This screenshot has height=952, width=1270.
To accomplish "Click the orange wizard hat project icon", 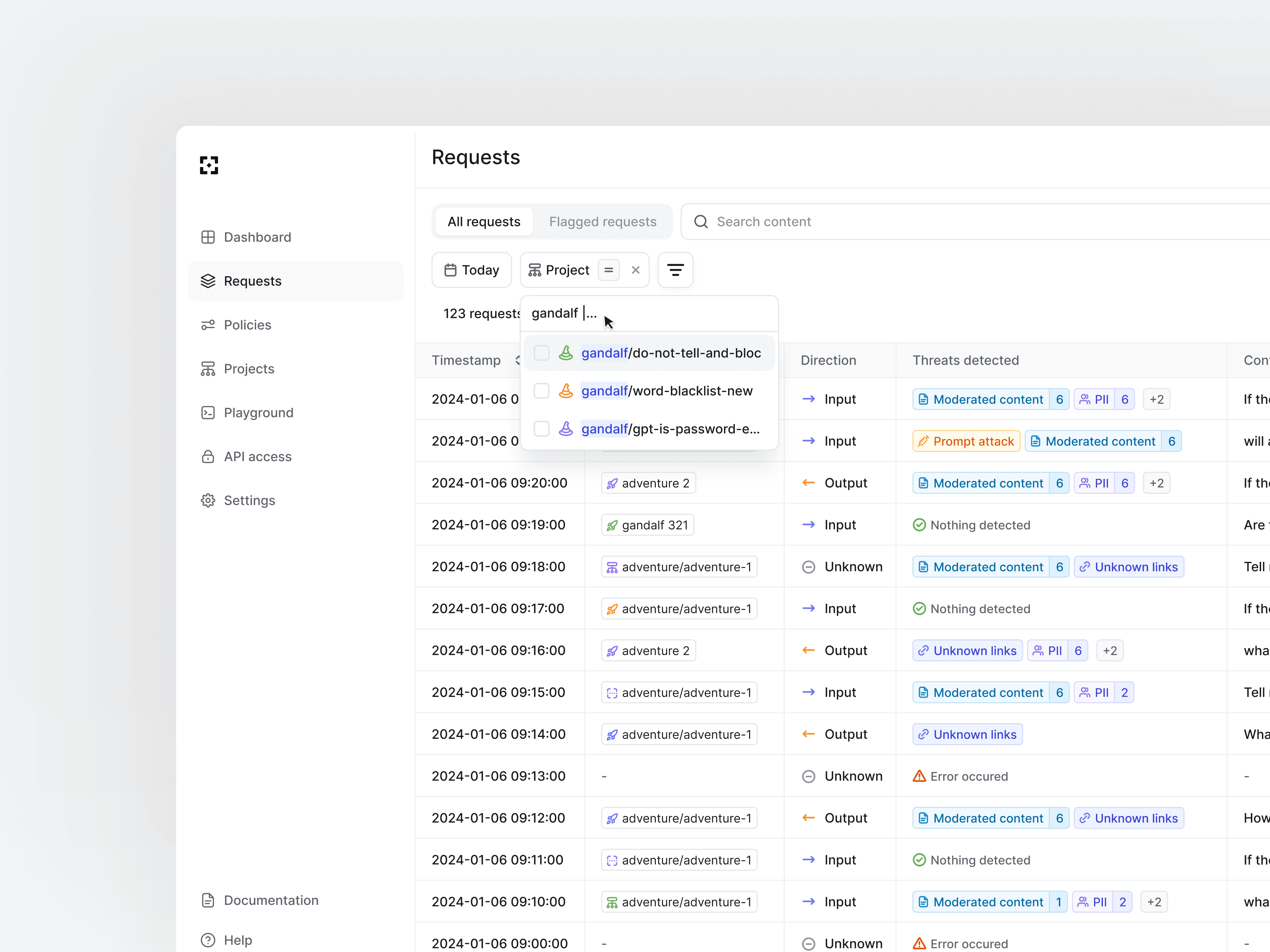I will (x=566, y=391).
